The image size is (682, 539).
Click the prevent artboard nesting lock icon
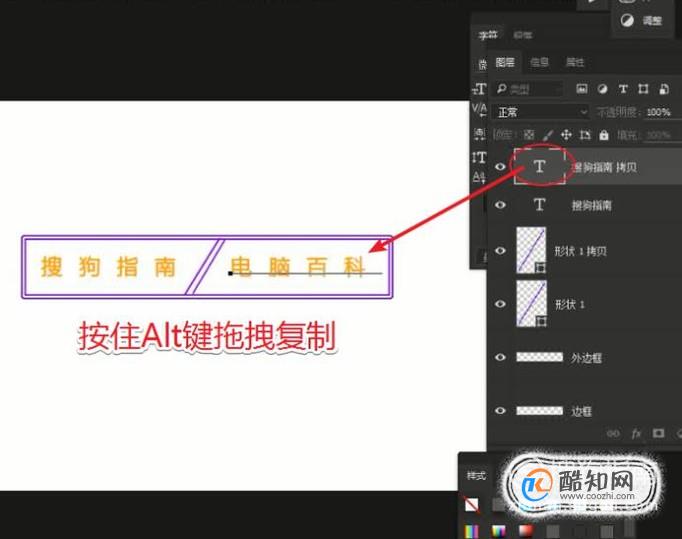(x=585, y=135)
